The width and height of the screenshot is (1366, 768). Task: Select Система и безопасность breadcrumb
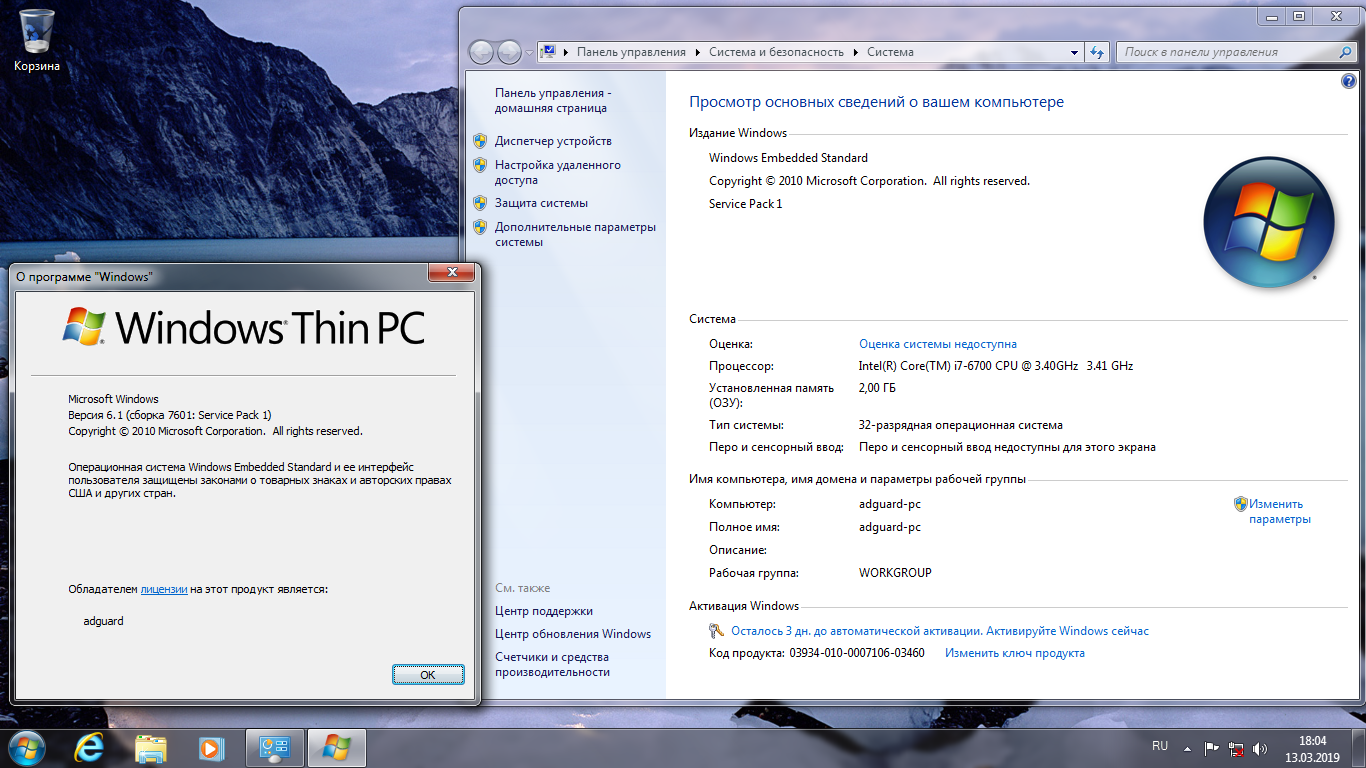pos(776,52)
